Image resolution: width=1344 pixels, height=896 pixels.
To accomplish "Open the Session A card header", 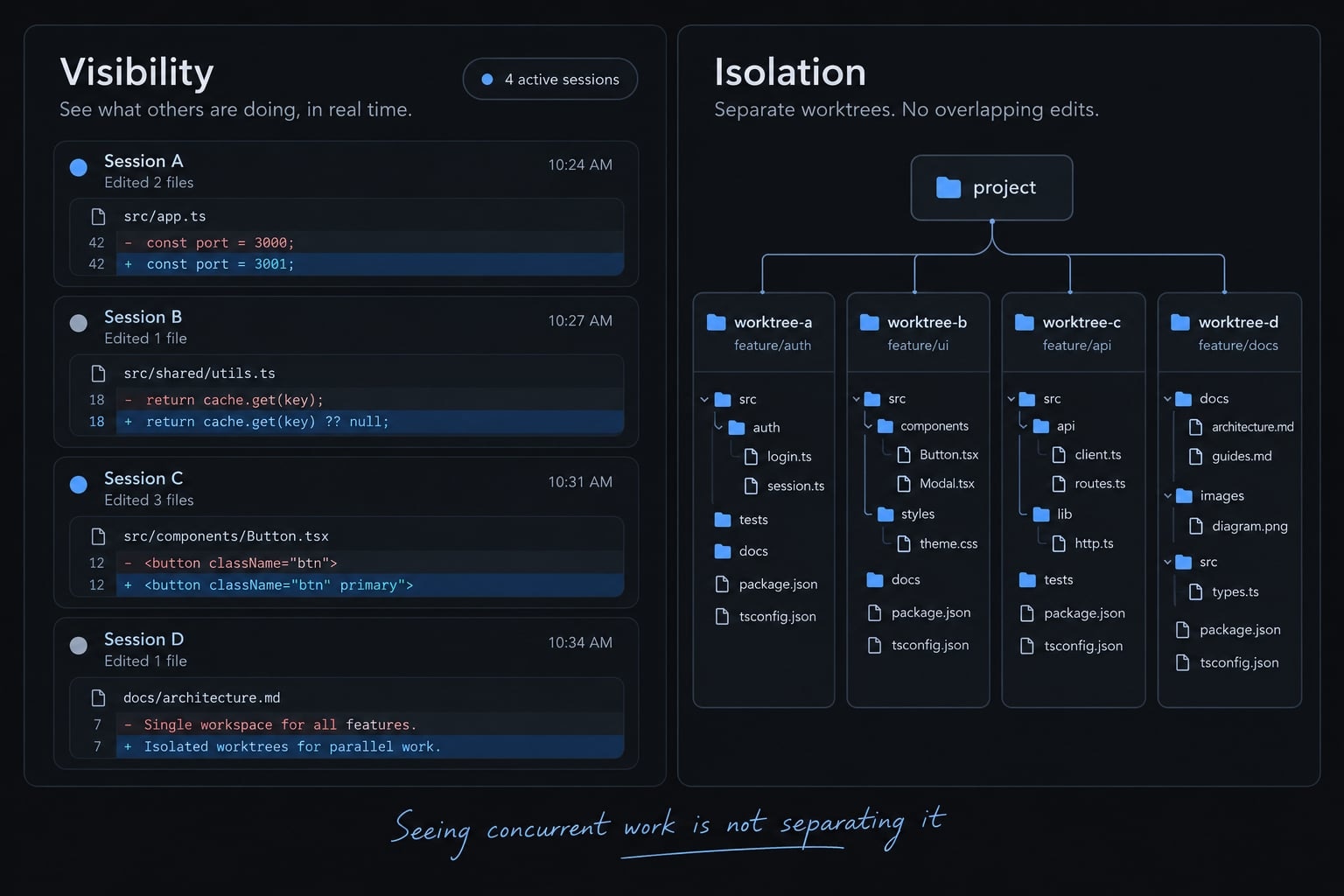I will 346,170.
